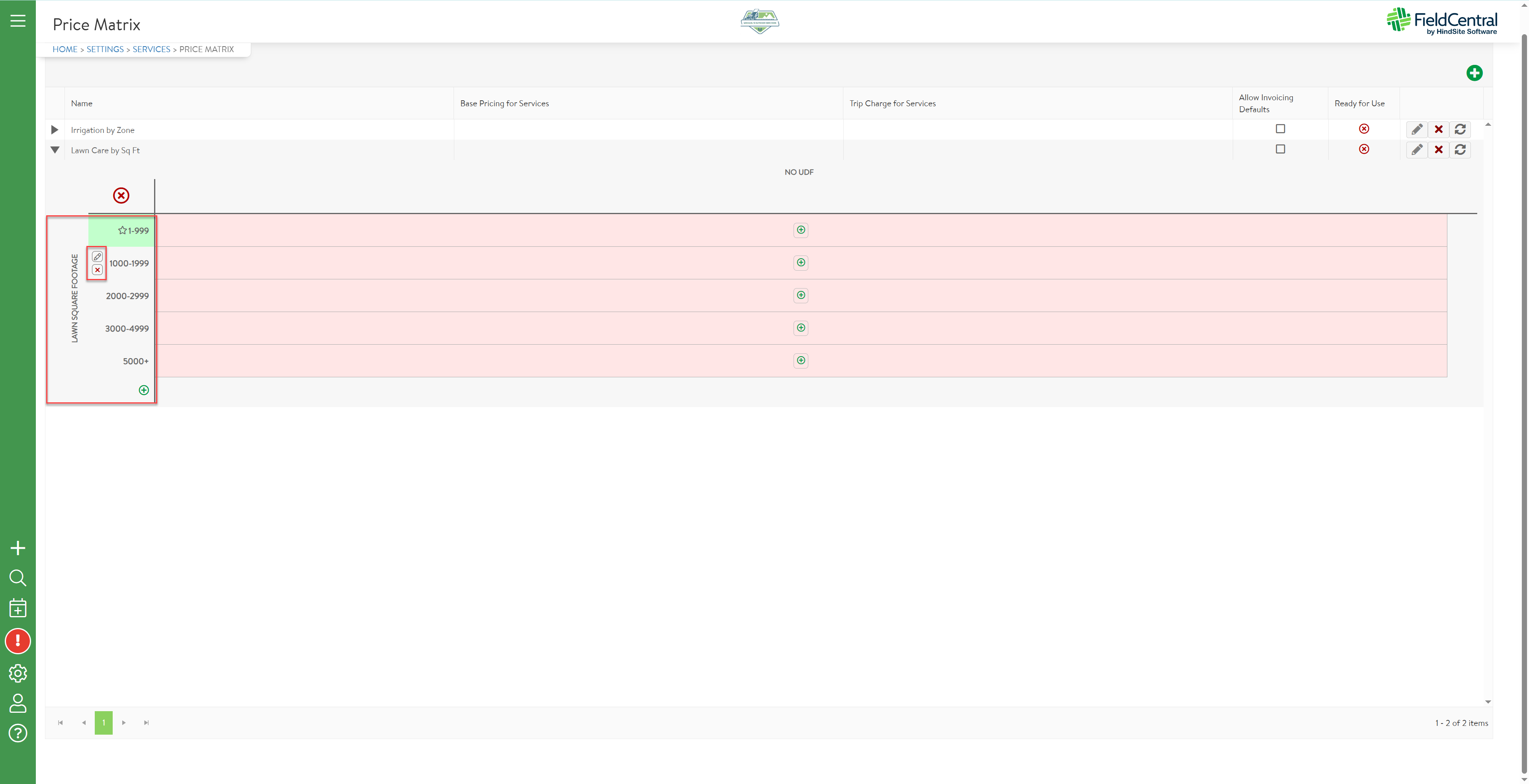This screenshot has width=1529, height=784.
Task: Delete the Lawn Care by Sq Ft matrix
Action: tap(1438, 150)
